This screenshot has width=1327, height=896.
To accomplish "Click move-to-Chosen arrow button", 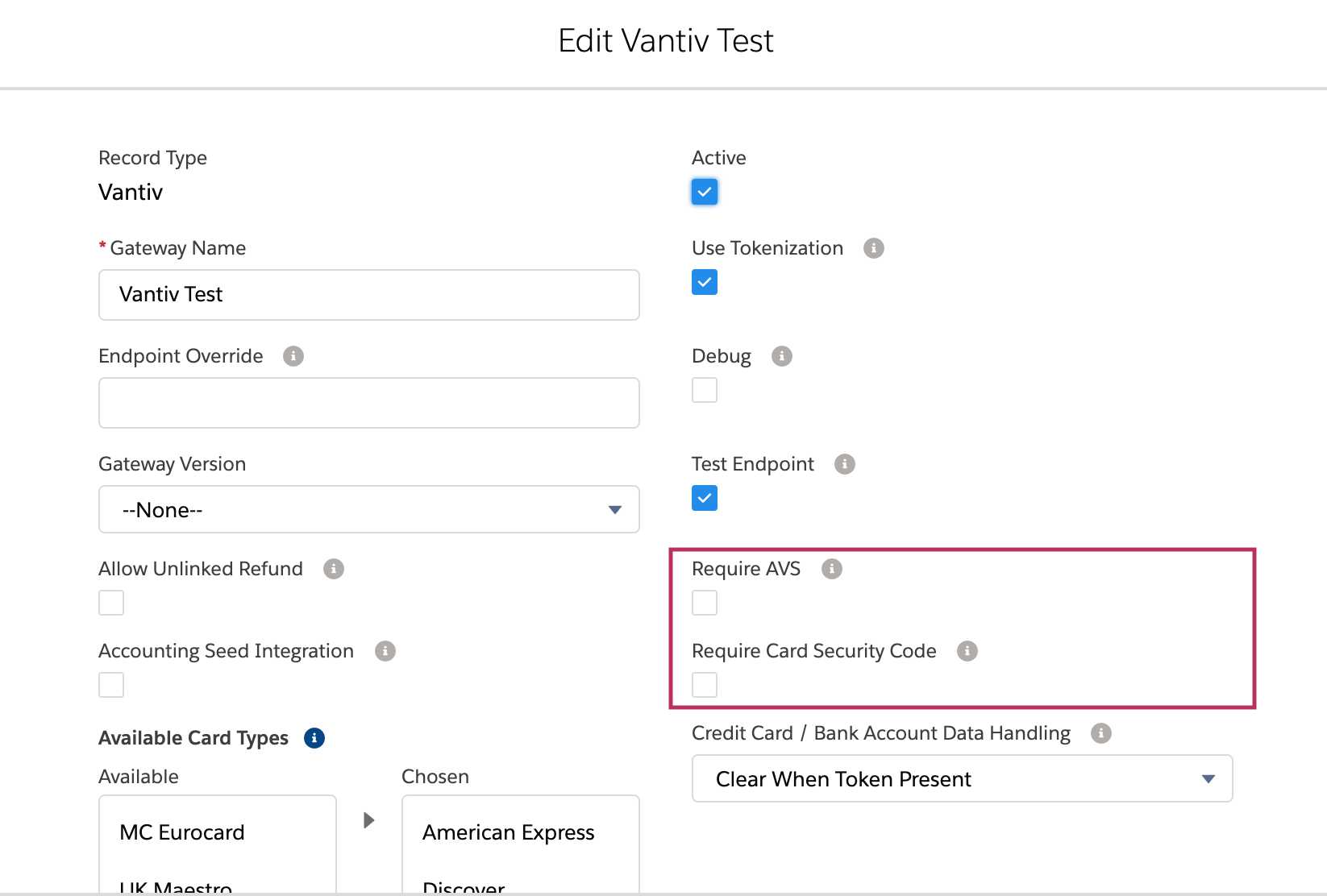I will 368,820.
